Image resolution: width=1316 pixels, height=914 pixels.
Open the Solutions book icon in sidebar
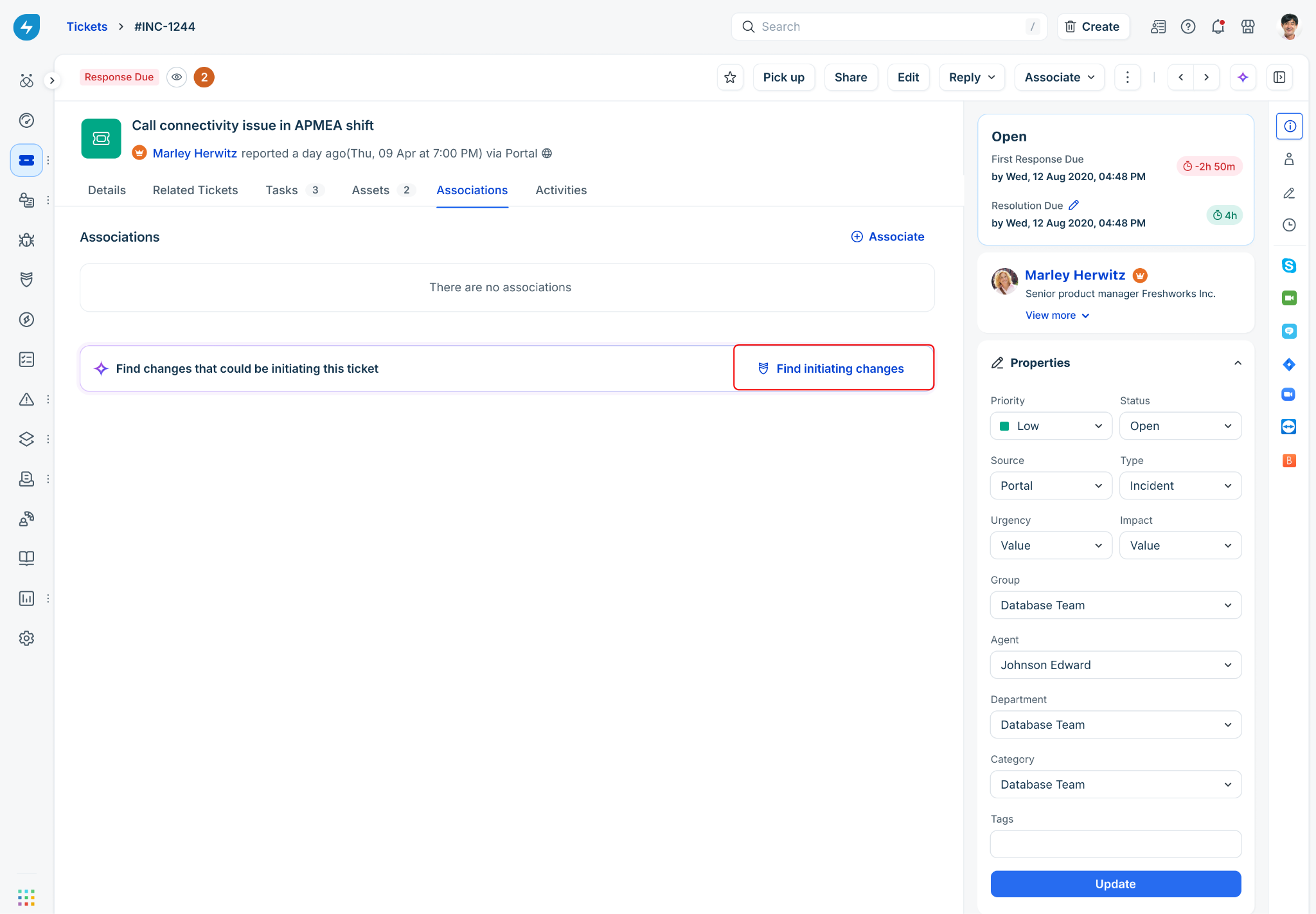(26, 559)
